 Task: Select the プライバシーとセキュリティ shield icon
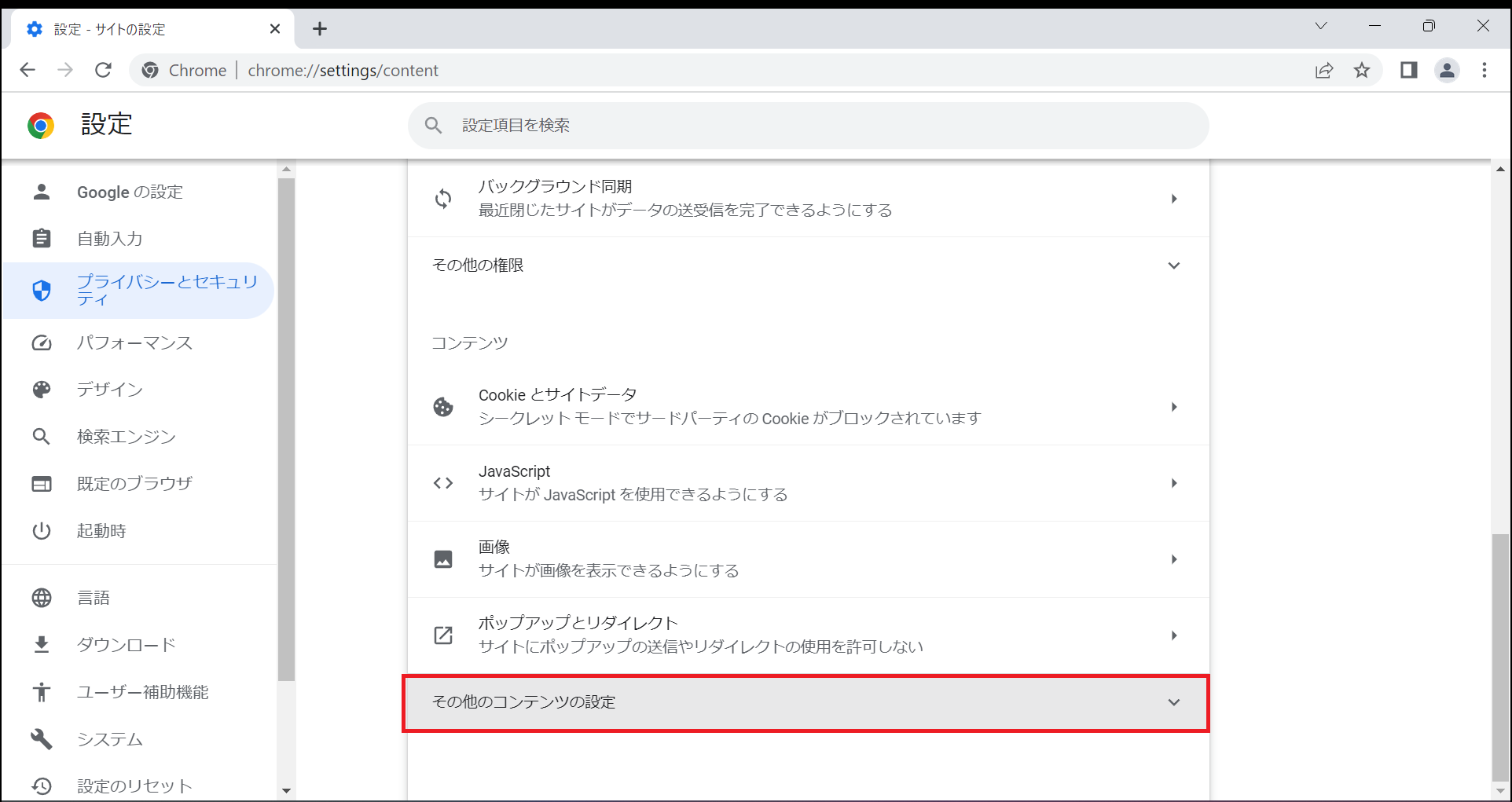(x=41, y=290)
